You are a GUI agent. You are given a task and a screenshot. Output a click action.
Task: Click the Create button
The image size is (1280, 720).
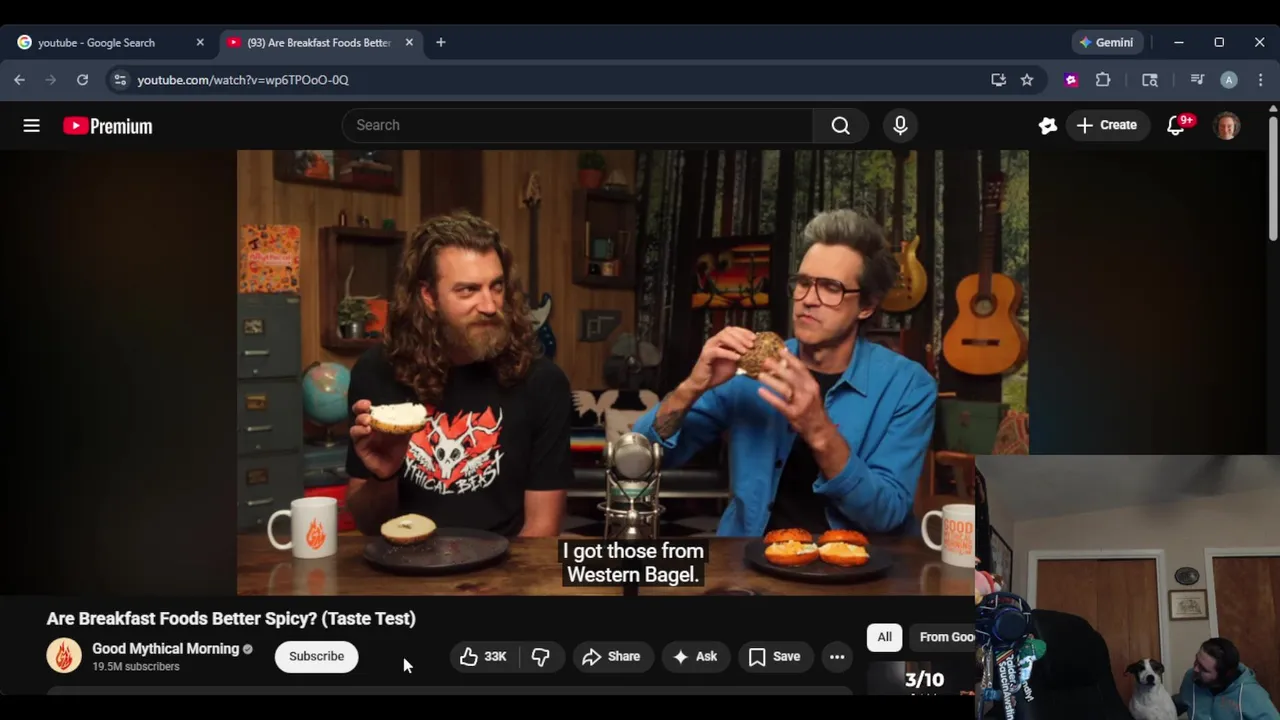(x=1107, y=125)
